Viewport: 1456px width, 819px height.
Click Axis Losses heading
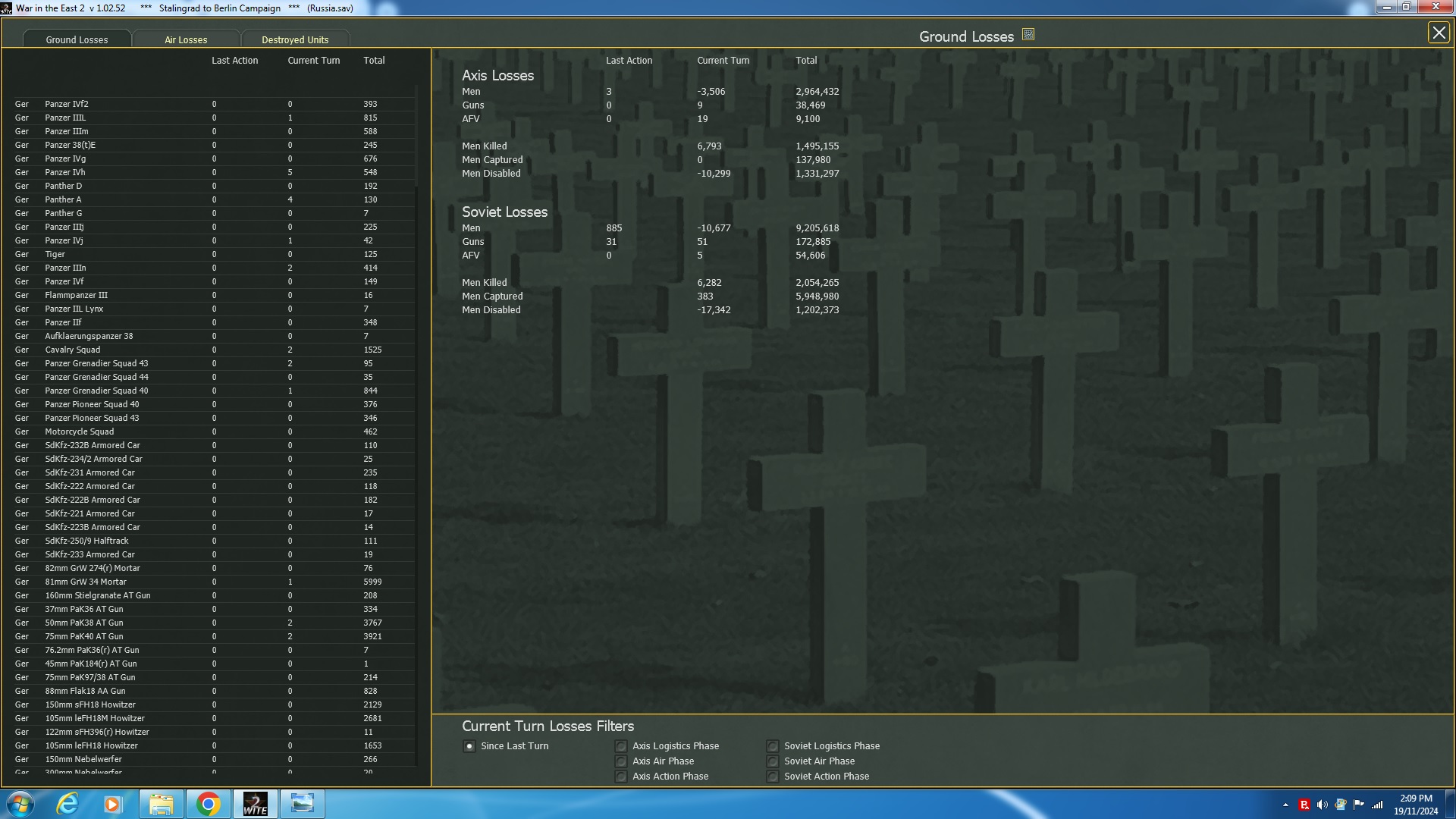(497, 76)
